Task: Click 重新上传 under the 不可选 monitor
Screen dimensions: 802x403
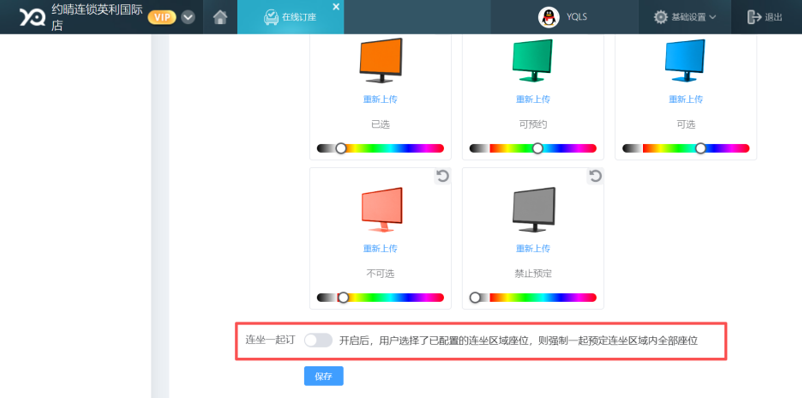Action: tap(380, 249)
